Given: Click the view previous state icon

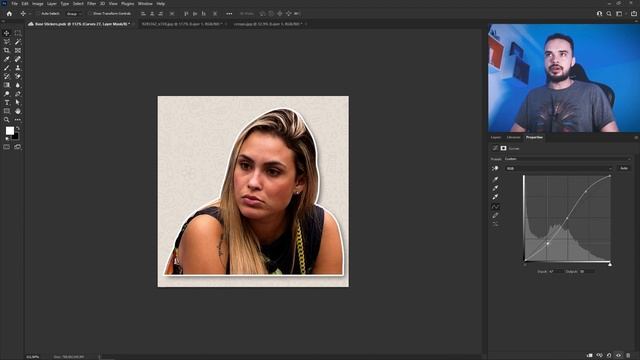Looking at the screenshot, I should [x=599, y=356].
